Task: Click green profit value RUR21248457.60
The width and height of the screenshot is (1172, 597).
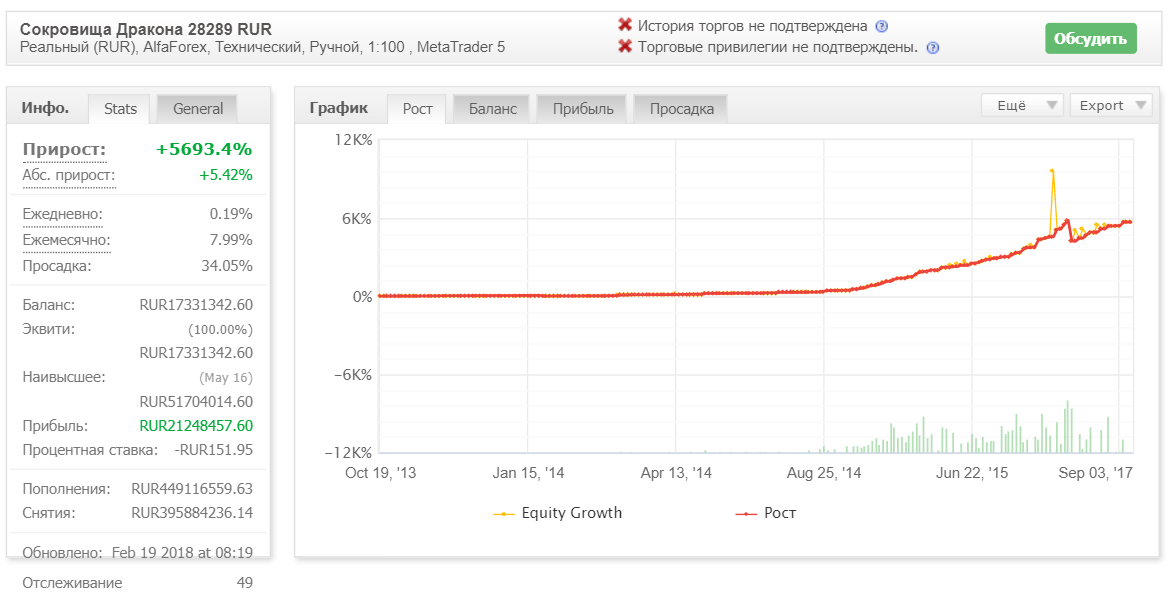Action: [x=196, y=426]
